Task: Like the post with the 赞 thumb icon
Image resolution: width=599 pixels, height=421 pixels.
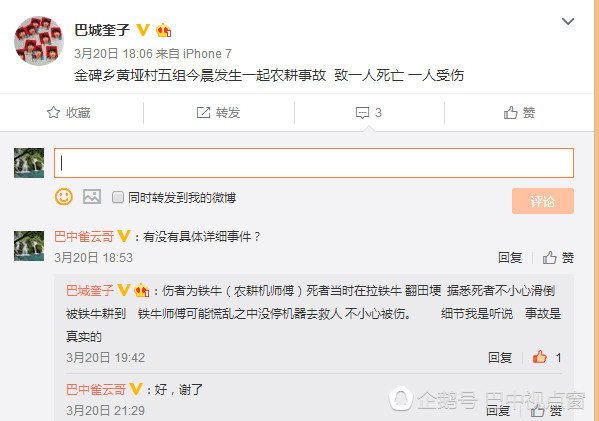Action: click(x=510, y=112)
